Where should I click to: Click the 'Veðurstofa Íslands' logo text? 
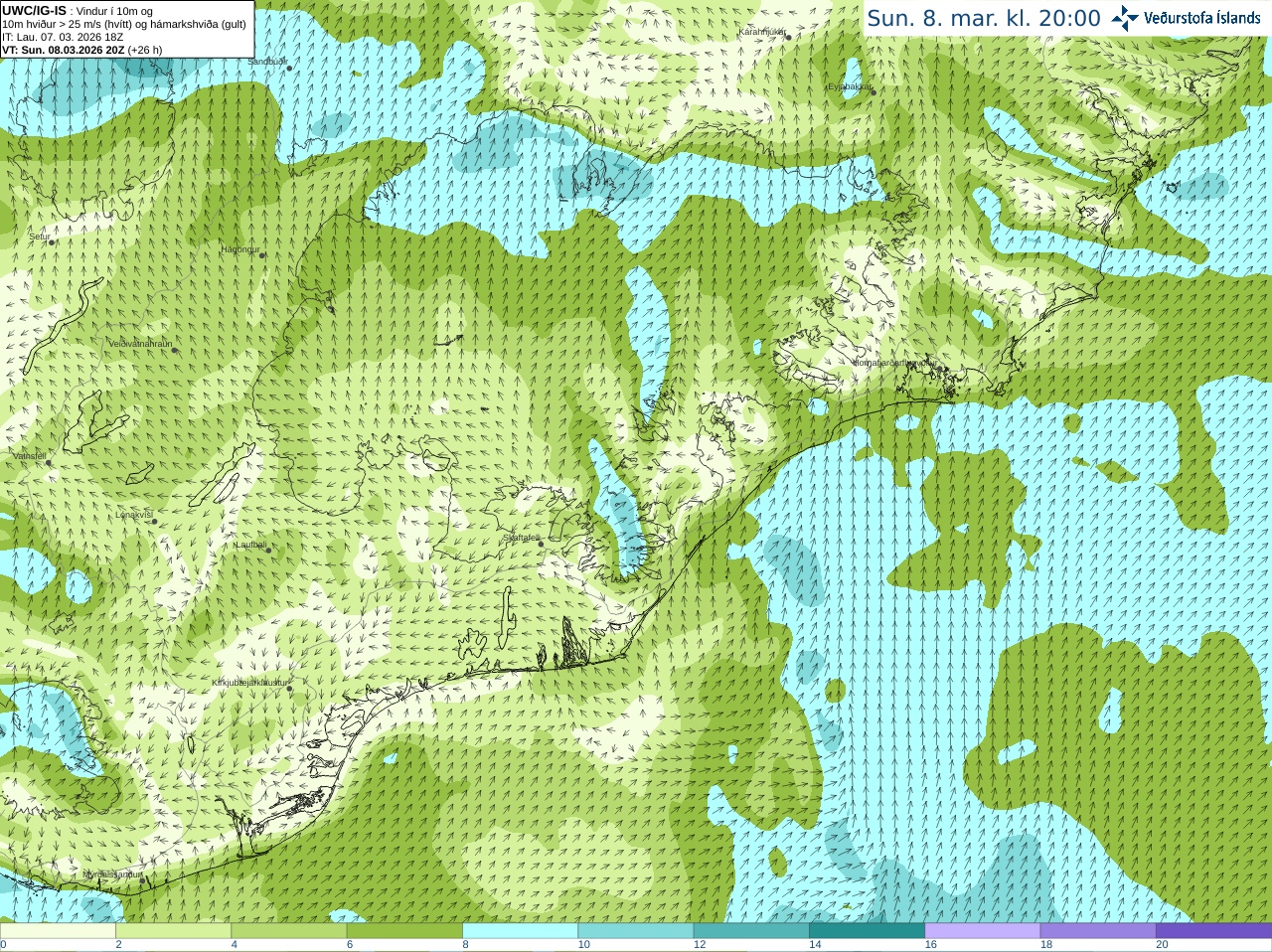click(1201, 18)
